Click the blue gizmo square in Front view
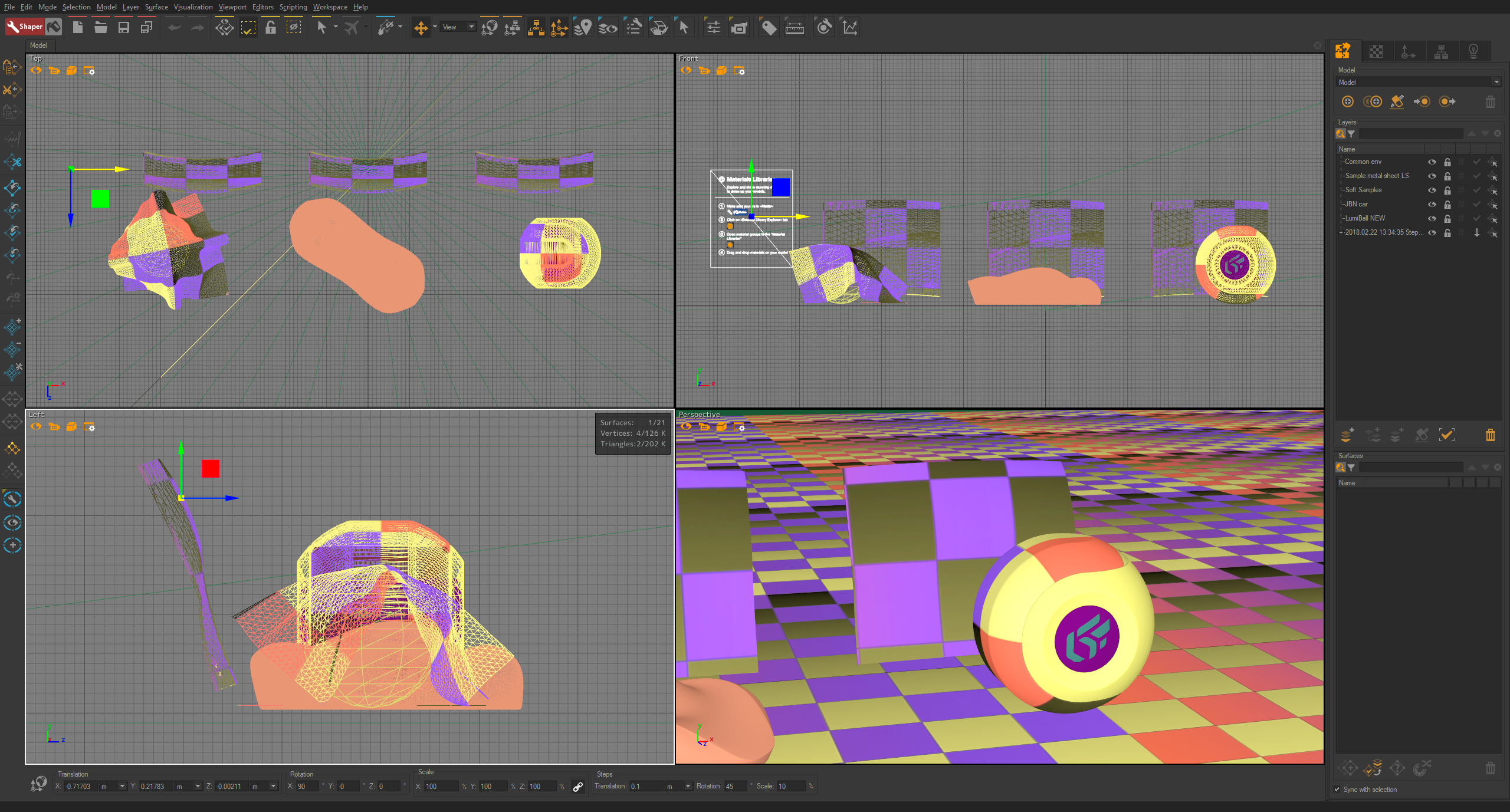Image resolution: width=1510 pixels, height=812 pixels. click(781, 188)
